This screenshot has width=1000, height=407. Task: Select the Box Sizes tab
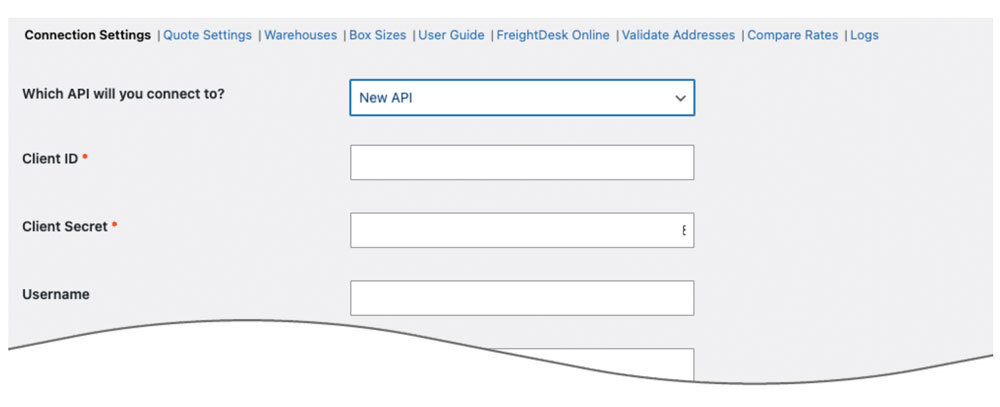[378, 35]
